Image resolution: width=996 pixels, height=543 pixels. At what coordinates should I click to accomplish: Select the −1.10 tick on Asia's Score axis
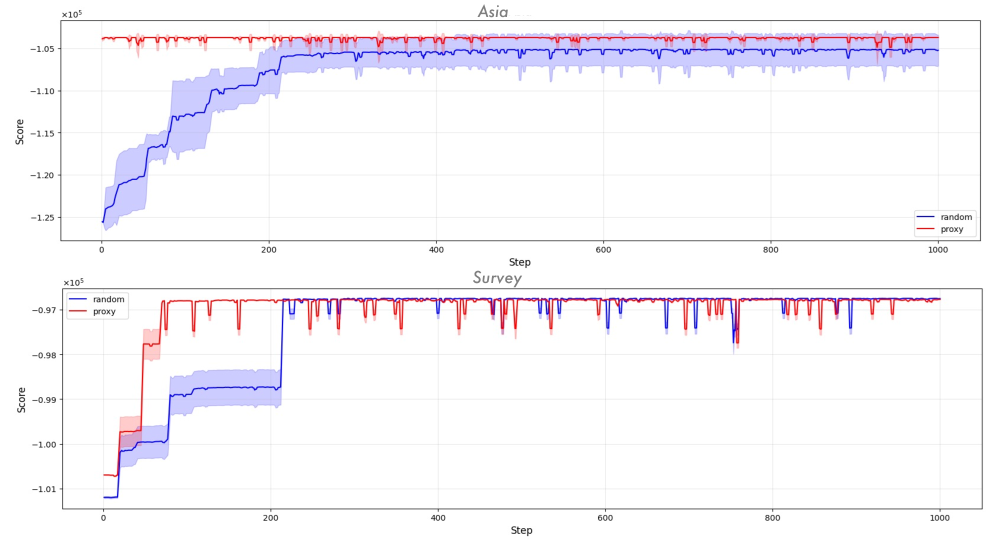click(43, 91)
